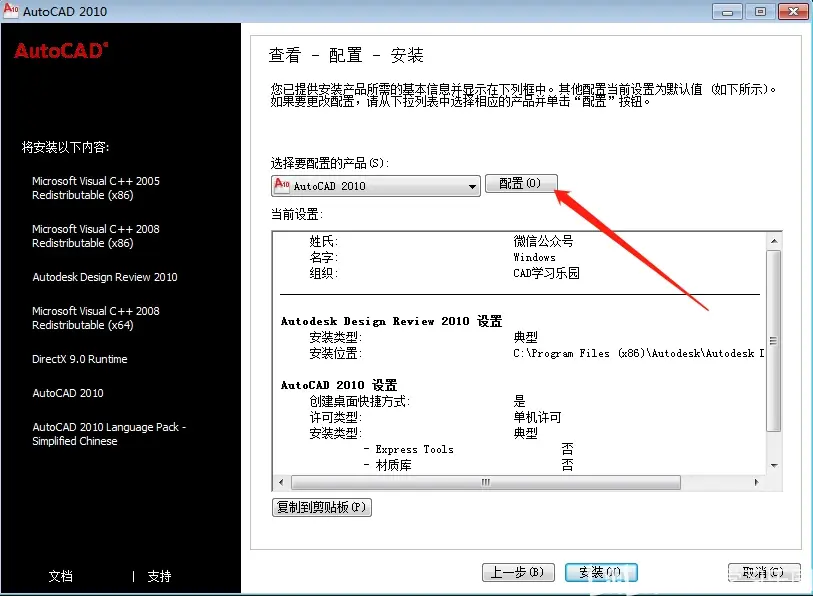Click the 'AutoCAD 2010 设置' heading
This screenshot has height=596, width=813.
(x=339, y=385)
